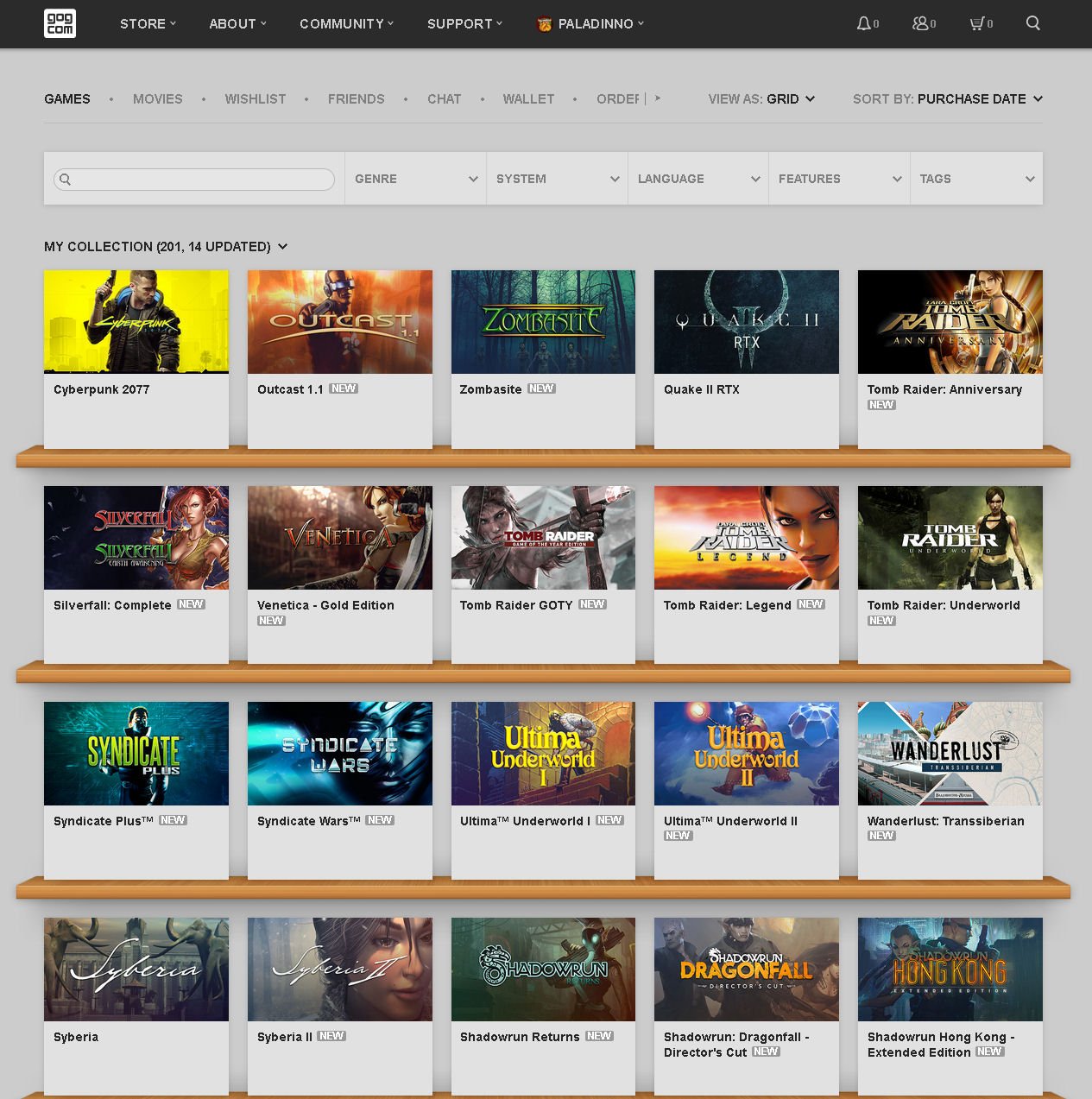Switch to the FRIENDS tab
This screenshot has width=1092, height=1099.
coord(357,99)
